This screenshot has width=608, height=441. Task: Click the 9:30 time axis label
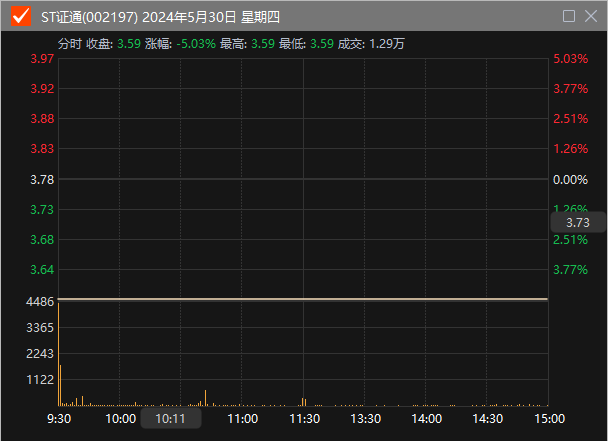click(x=59, y=419)
